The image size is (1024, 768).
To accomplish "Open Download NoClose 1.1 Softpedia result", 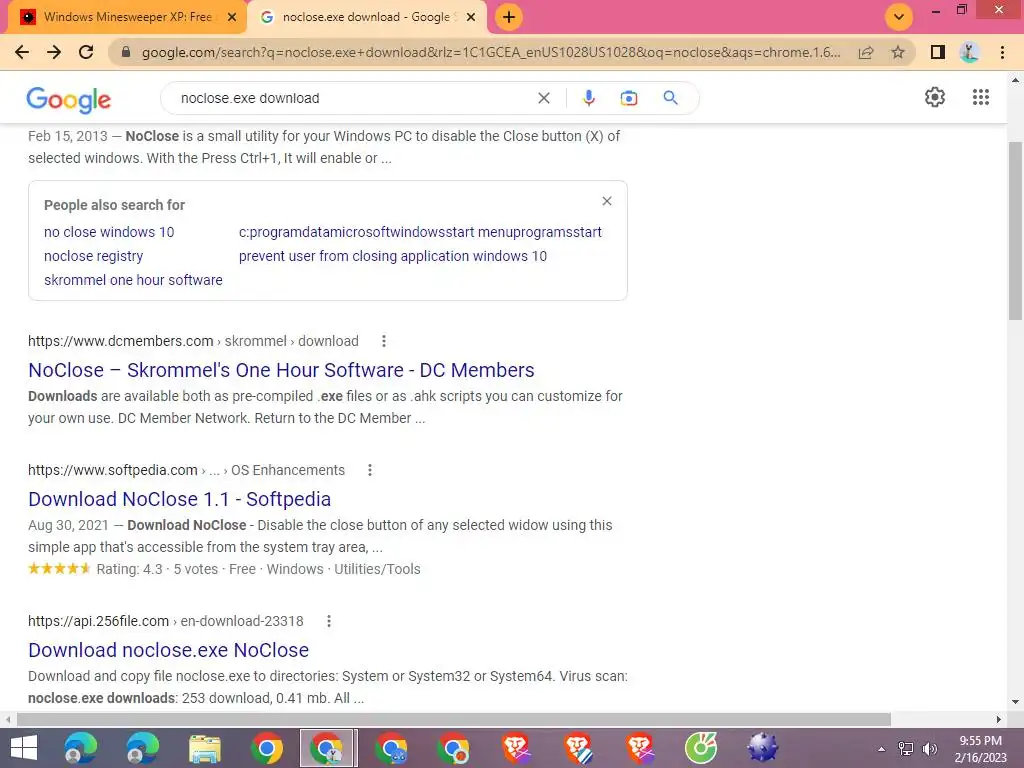I will (x=180, y=499).
